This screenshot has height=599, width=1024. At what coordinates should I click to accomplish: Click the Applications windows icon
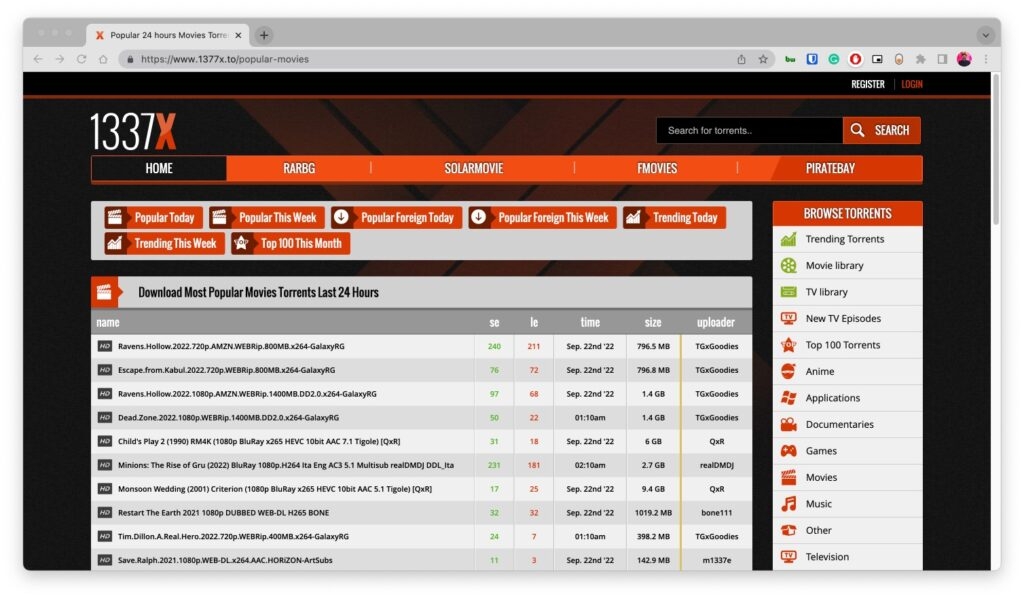[788, 398]
